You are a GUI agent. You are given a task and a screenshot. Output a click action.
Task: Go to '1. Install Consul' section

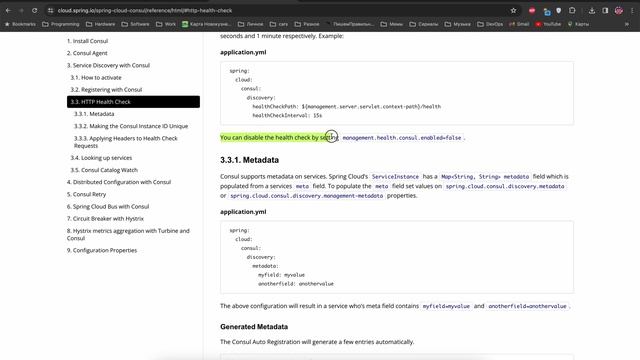(x=87, y=41)
